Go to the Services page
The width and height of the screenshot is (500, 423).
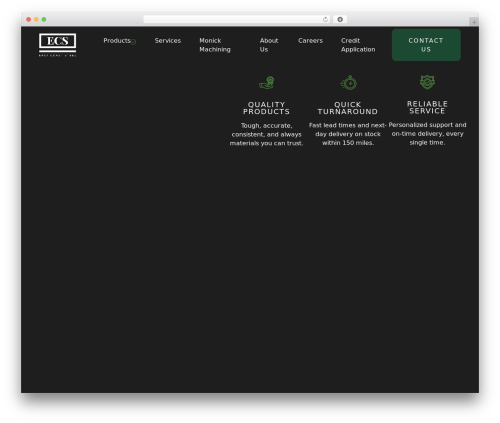click(168, 41)
